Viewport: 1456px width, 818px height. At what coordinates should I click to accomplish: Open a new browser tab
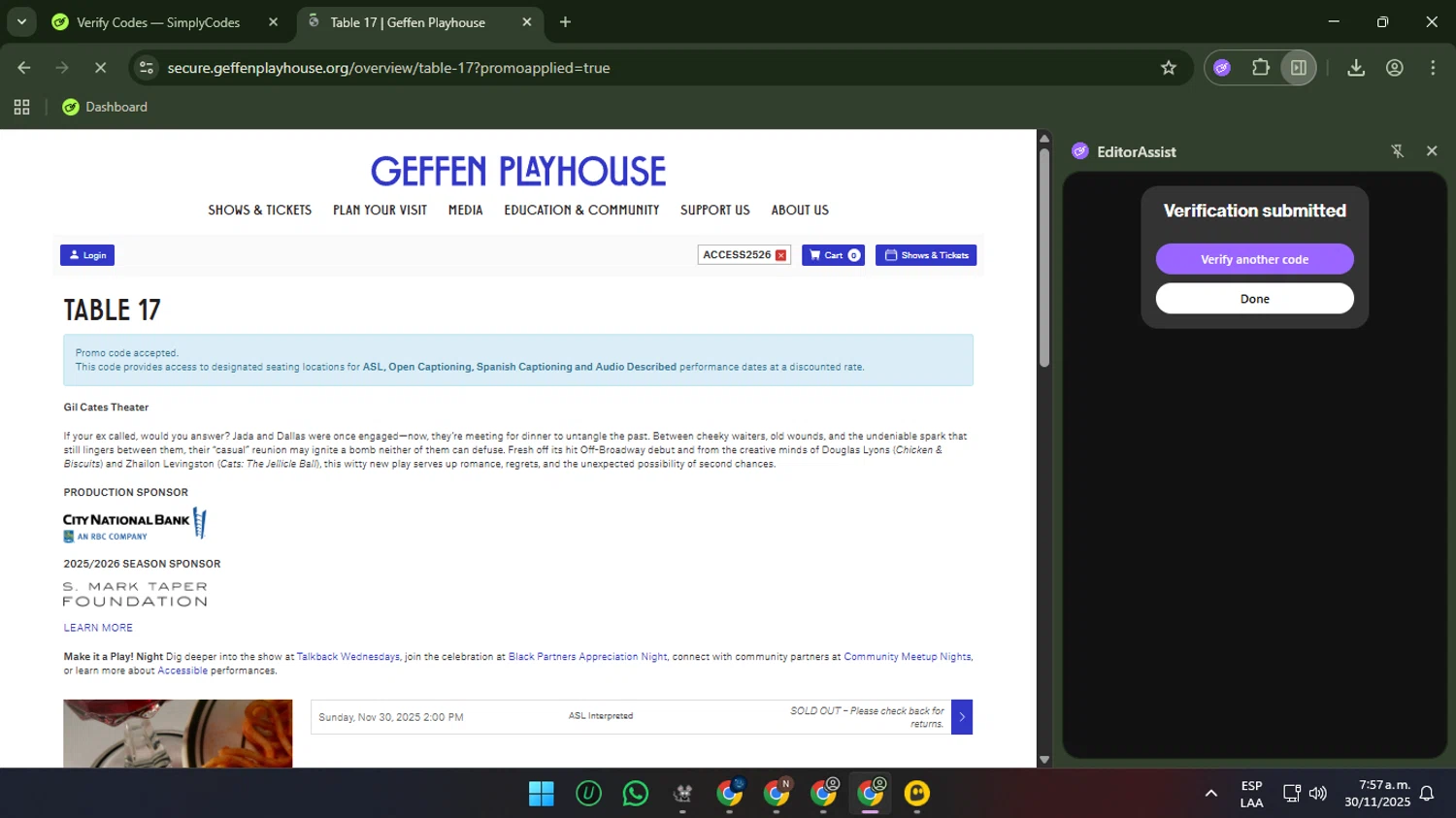click(x=565, y=22)
